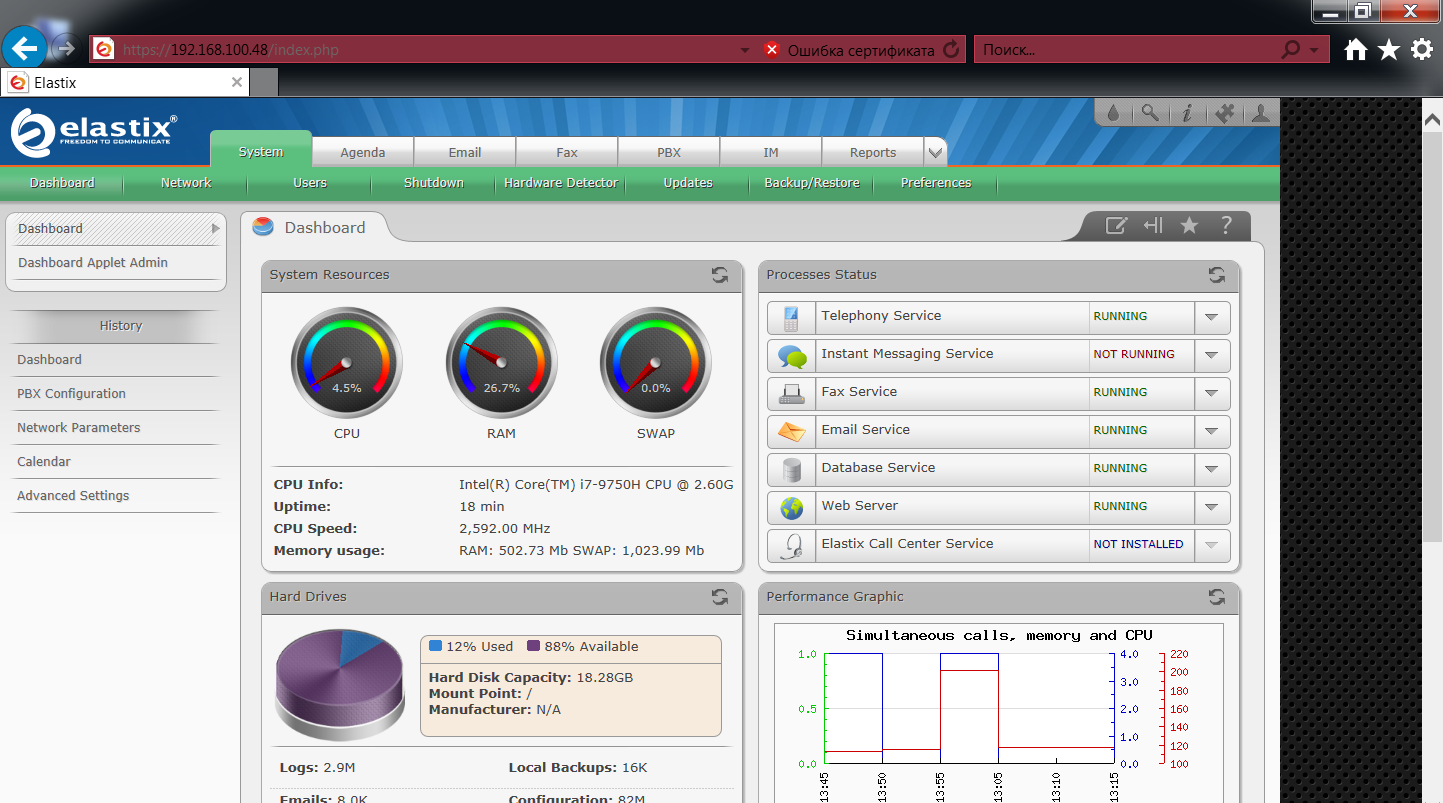This screenshot has width=1443, height=803.
Task: Switch to the IM tab
Action: click(771, 152)
